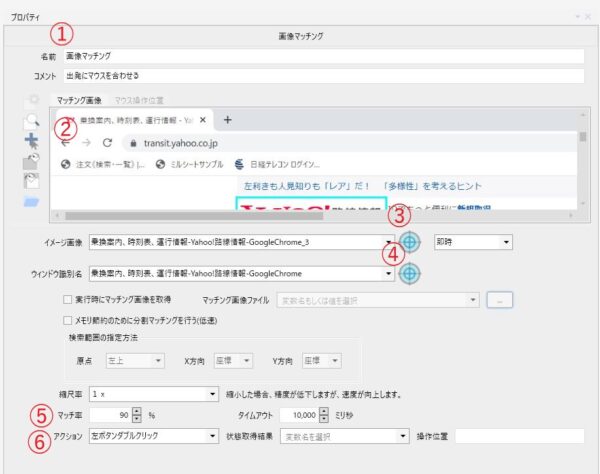Viewport: 600px width, 474px height.
Task: Click the preview scroll-up arrow
Action: click(x=583, y=114)
